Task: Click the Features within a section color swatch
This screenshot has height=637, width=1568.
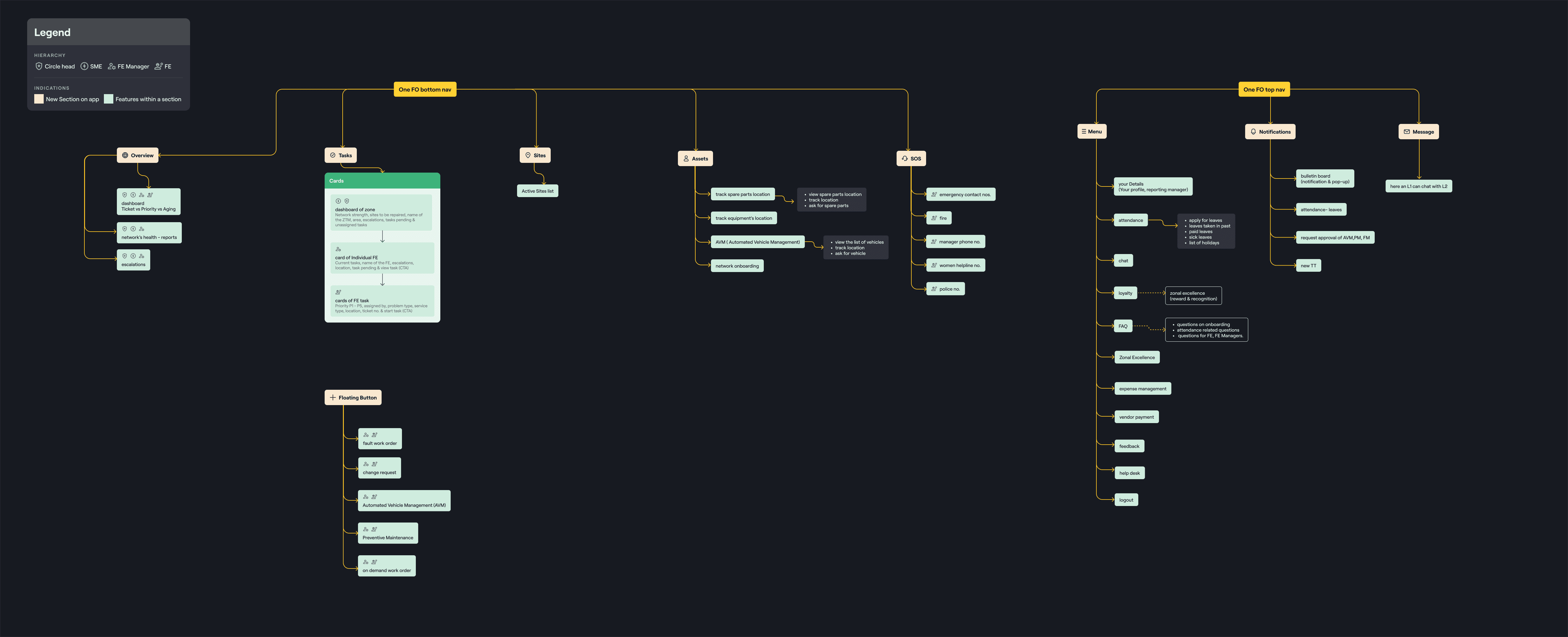Action: click(x=108, y=99)
